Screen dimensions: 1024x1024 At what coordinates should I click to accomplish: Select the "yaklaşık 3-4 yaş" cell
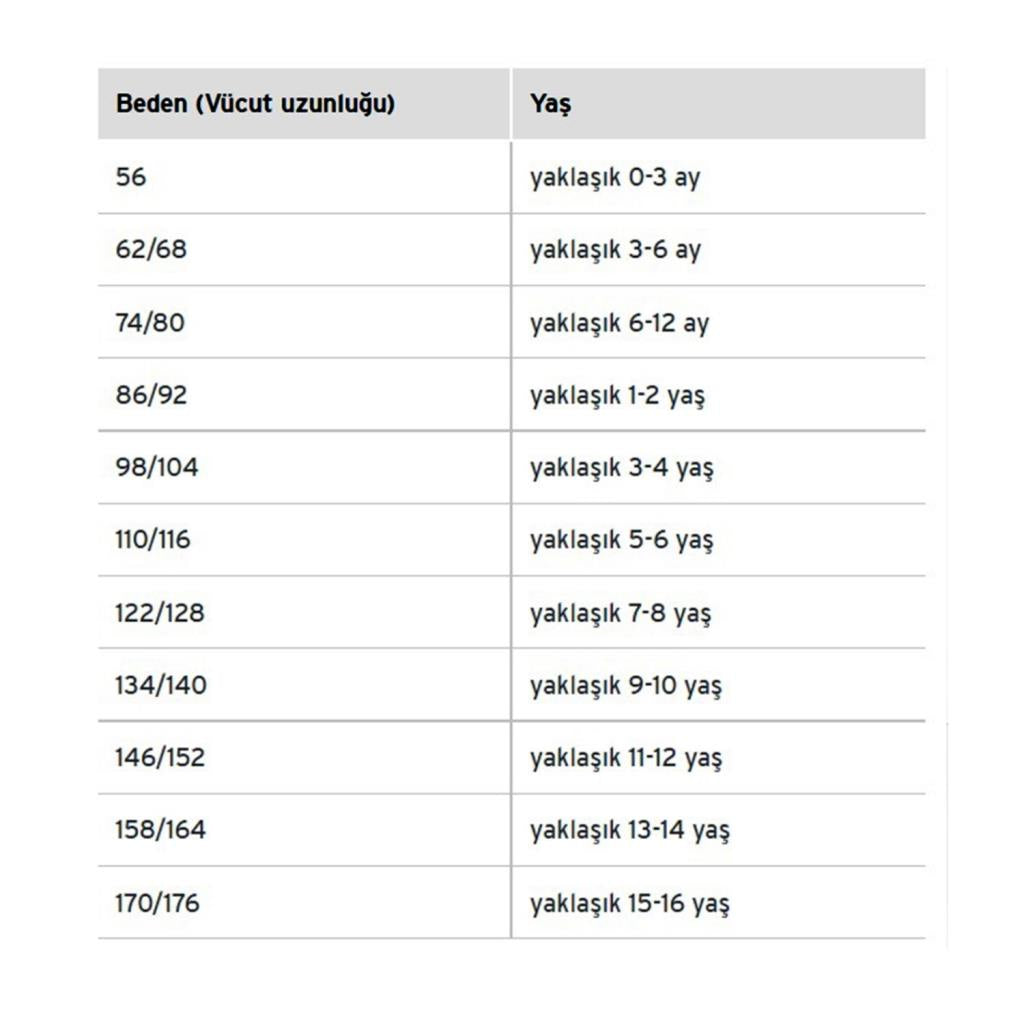(x=621, y=467)
